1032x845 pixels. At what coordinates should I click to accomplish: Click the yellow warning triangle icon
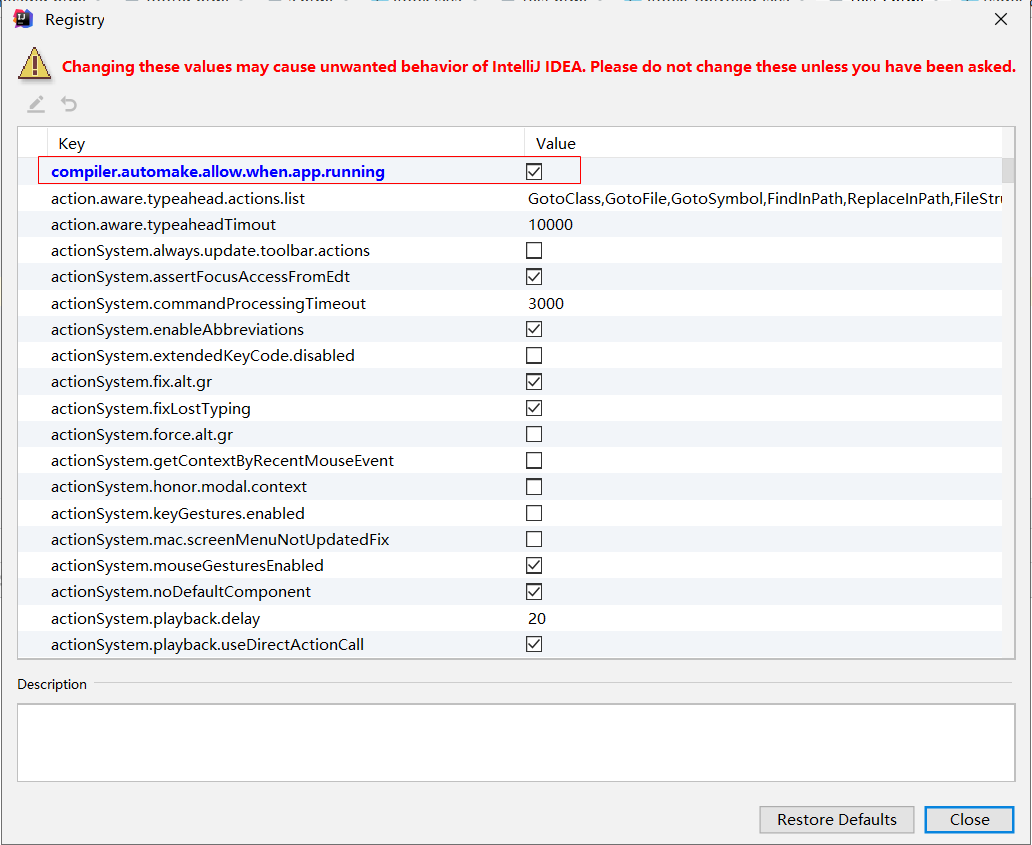[35, 64]
